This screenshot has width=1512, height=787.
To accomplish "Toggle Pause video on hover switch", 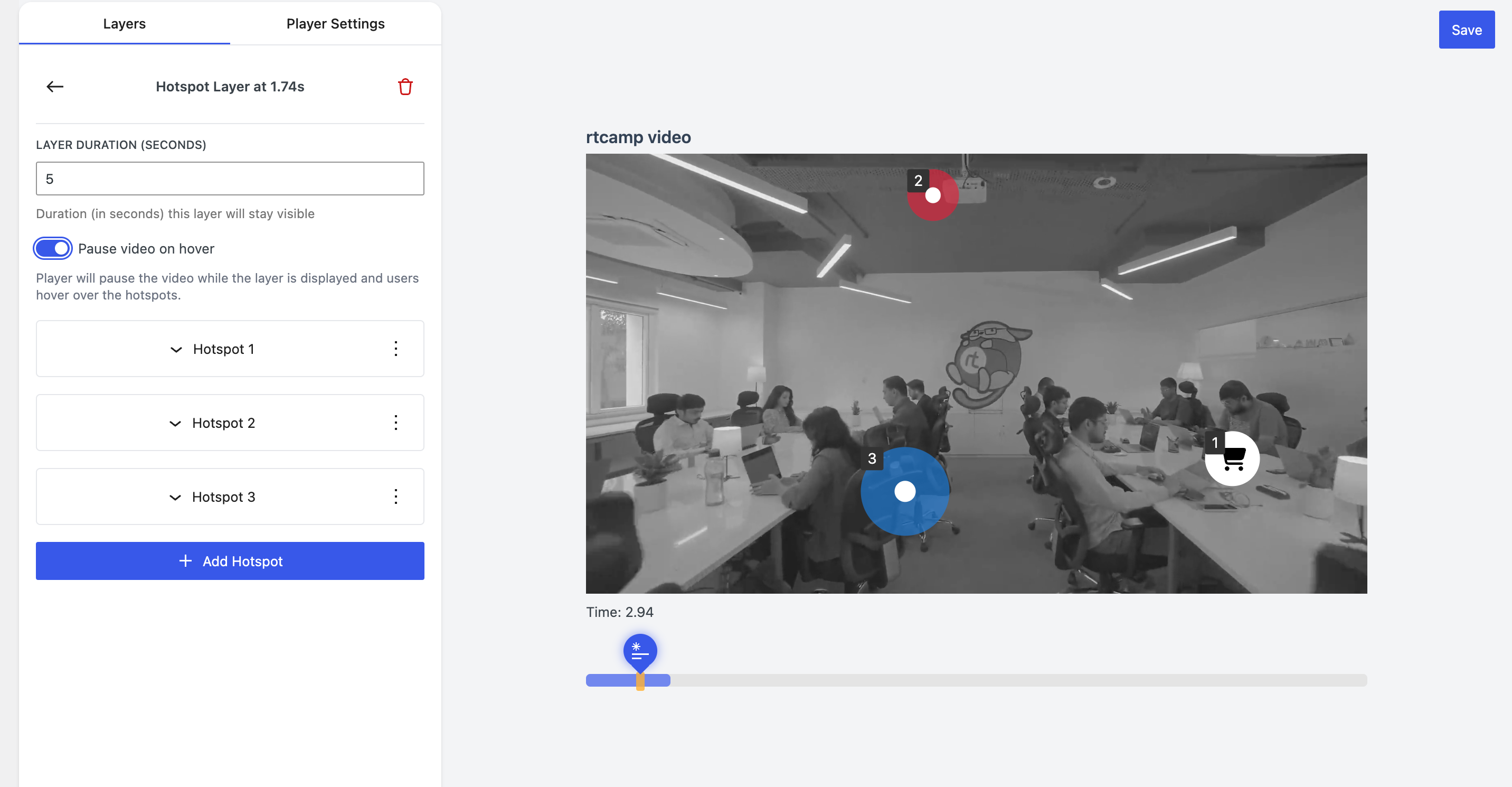I will [x=53, y=248].
